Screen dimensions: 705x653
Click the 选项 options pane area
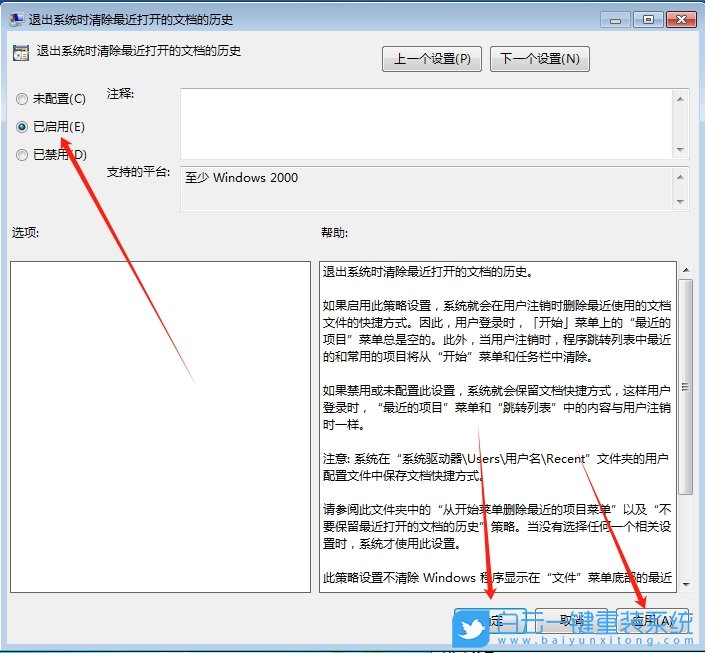161,427
